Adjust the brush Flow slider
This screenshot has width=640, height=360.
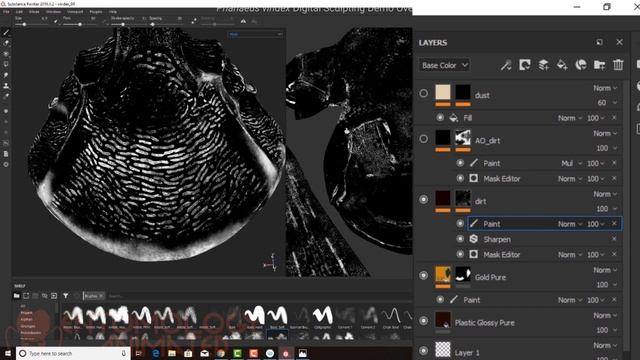tap(80, 24)
